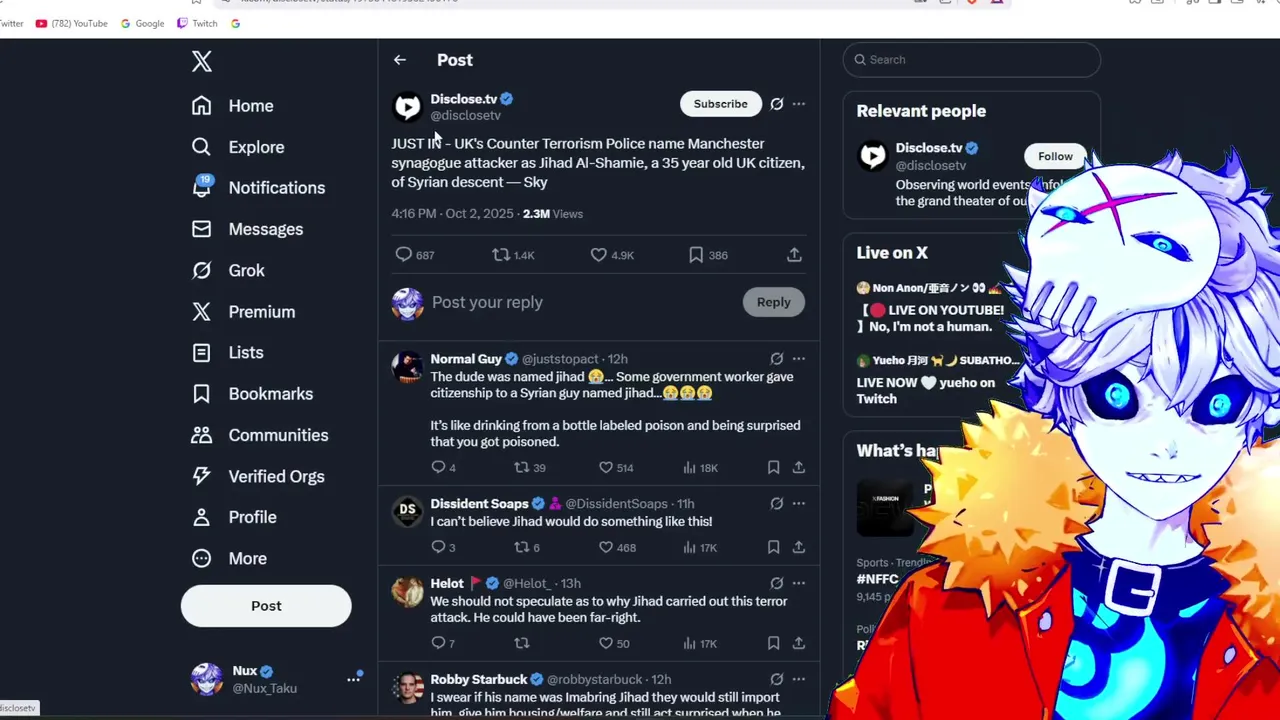This screenshot has width=1280, height=720.
Task: Open more options on Normal Guy reply
Action: click(799, 359)
